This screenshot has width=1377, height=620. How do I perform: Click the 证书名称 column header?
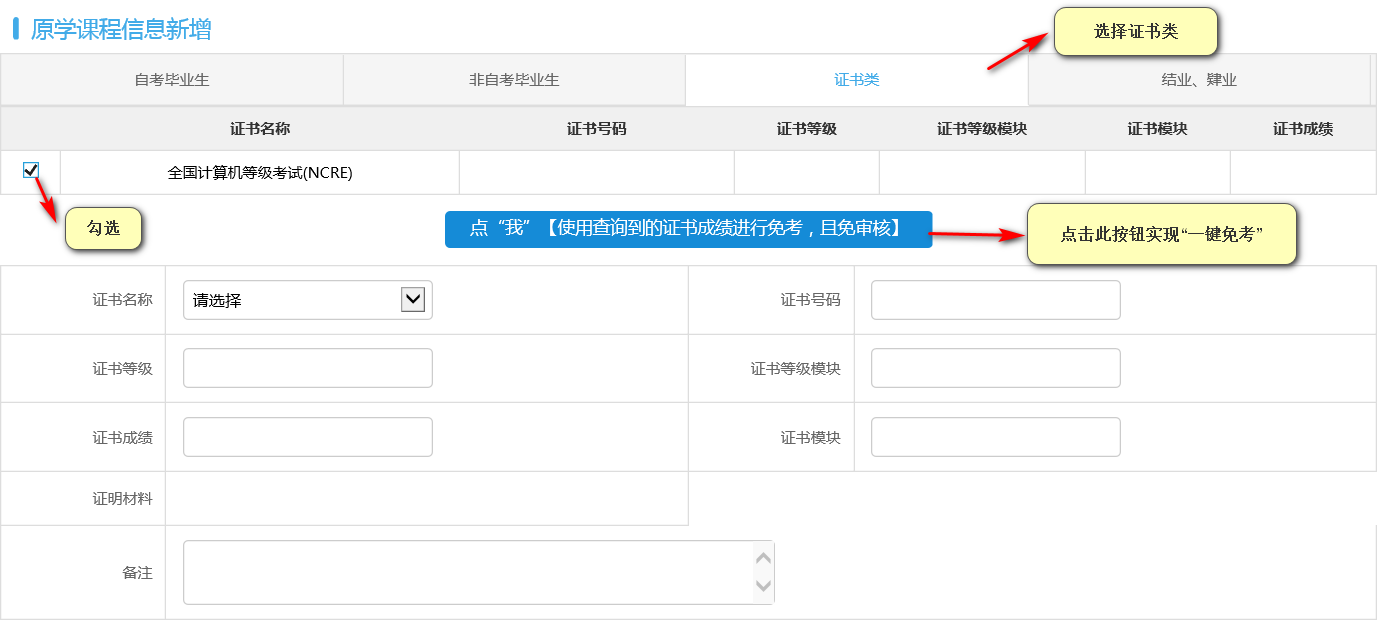click(260, 129)
